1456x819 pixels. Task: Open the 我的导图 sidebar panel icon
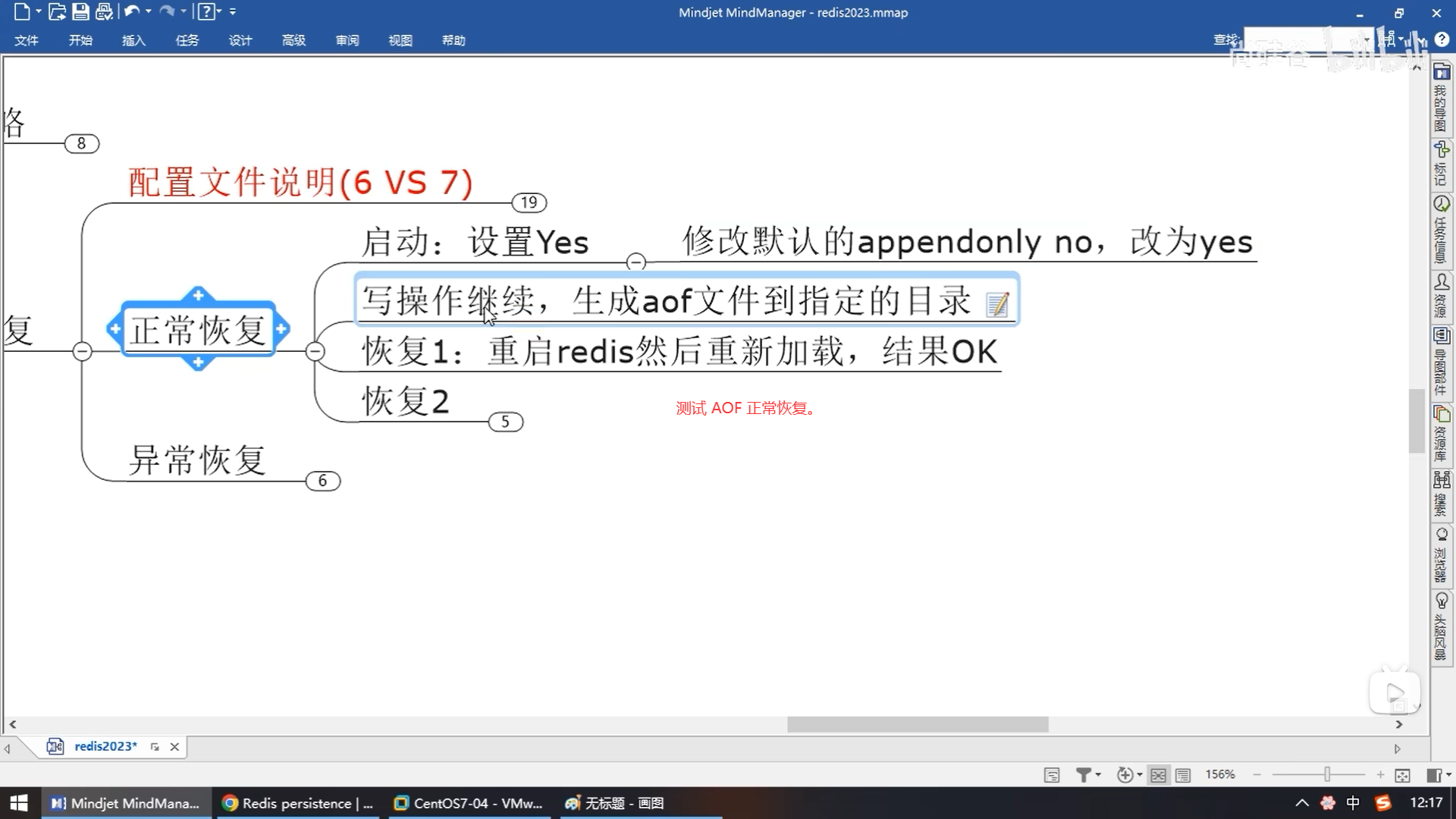click(1442, 72)
